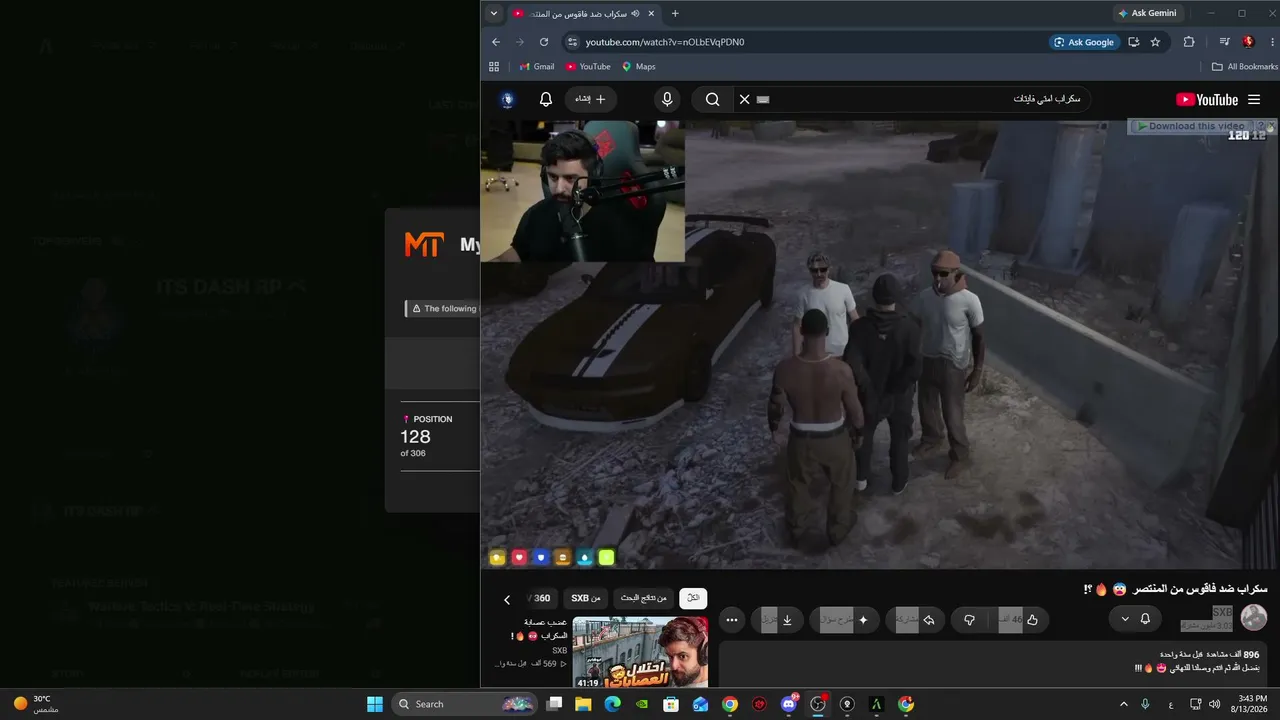Filter related videos by SXB
The height and width of the screenshot is (720, 1280).
[x=586, y=598]
